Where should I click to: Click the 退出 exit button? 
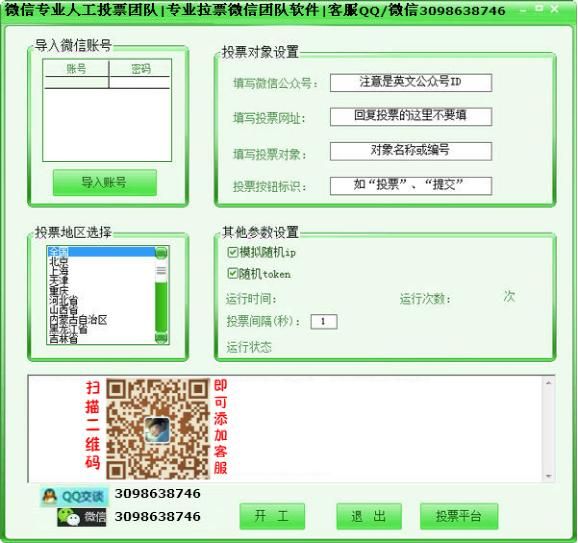[369, 516]
